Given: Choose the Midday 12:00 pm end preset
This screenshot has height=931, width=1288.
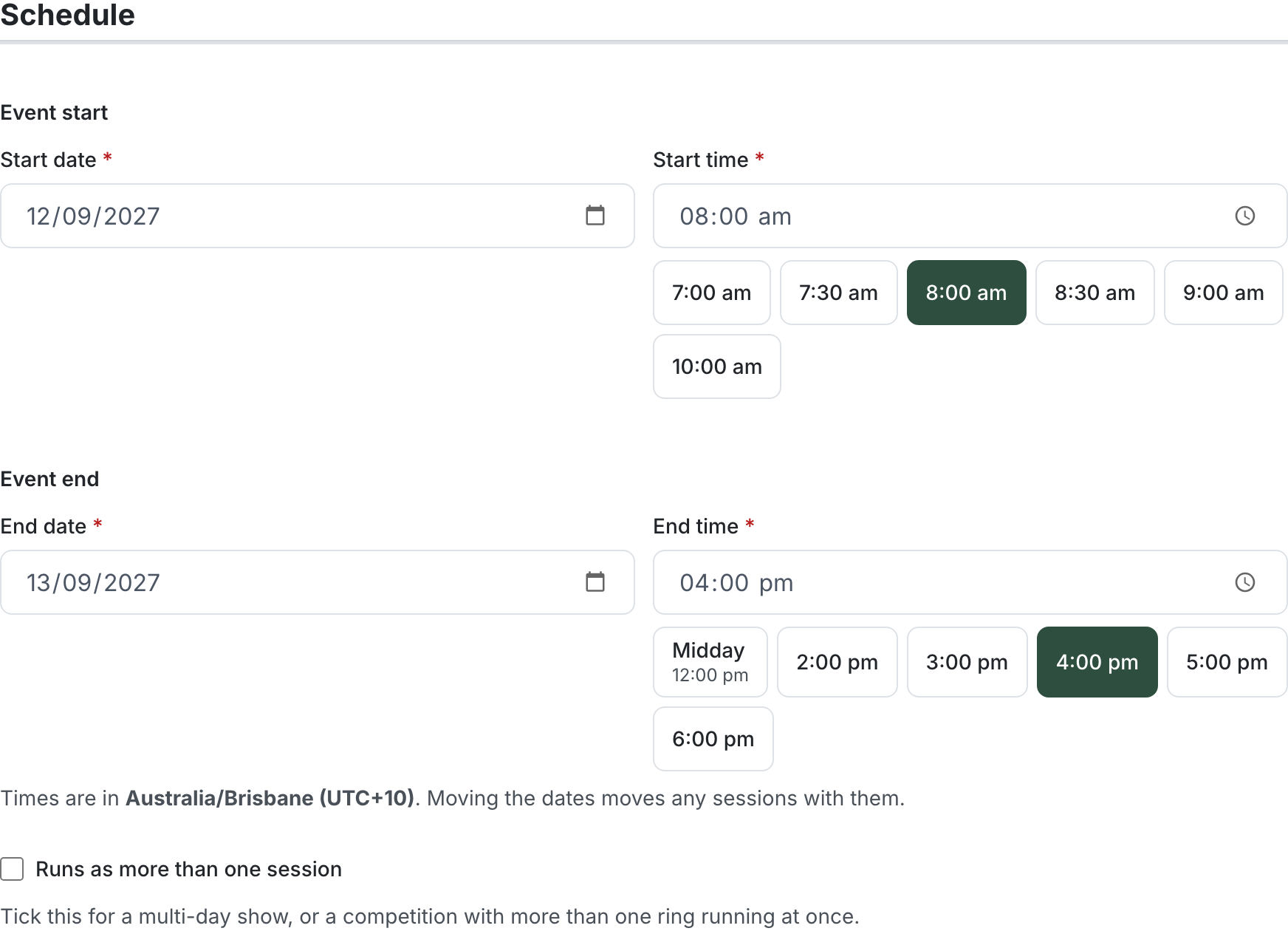Looking at the screenshot, I should (710, 662).
